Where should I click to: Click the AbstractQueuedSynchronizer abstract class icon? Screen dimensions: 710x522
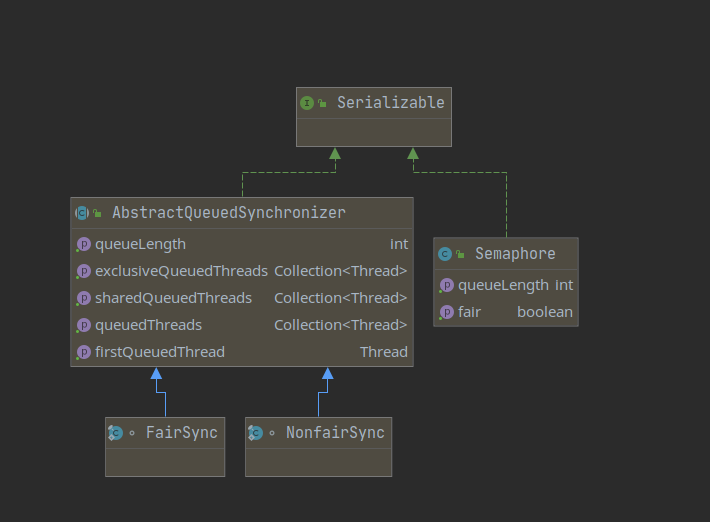point(82,213)
